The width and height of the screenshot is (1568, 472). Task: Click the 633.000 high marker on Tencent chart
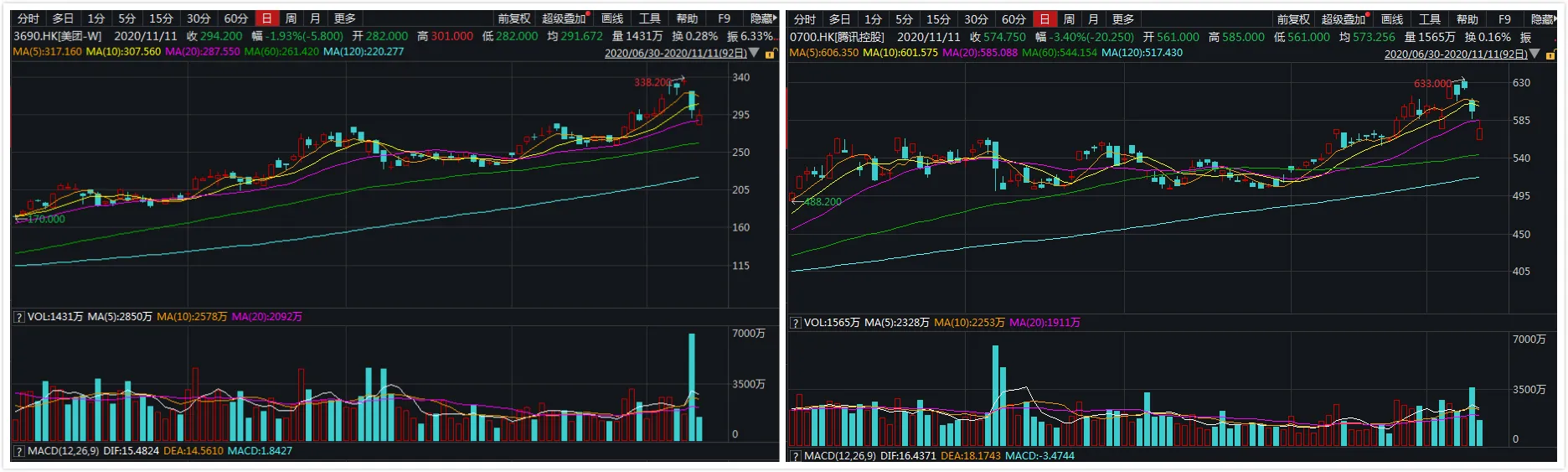point(1432,84)
